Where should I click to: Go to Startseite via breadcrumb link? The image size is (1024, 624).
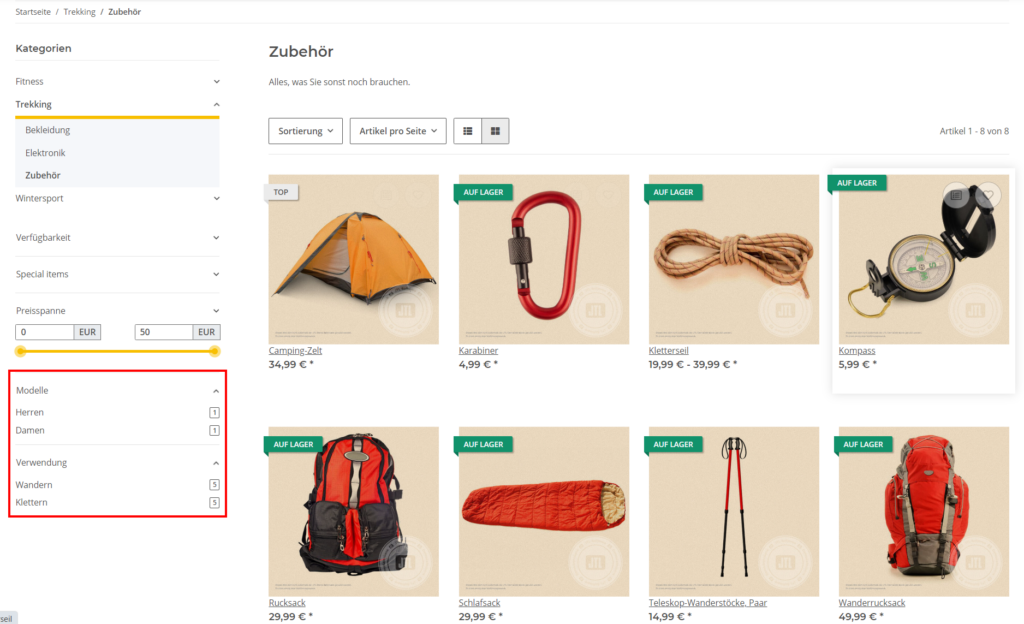tap(32, 11)
